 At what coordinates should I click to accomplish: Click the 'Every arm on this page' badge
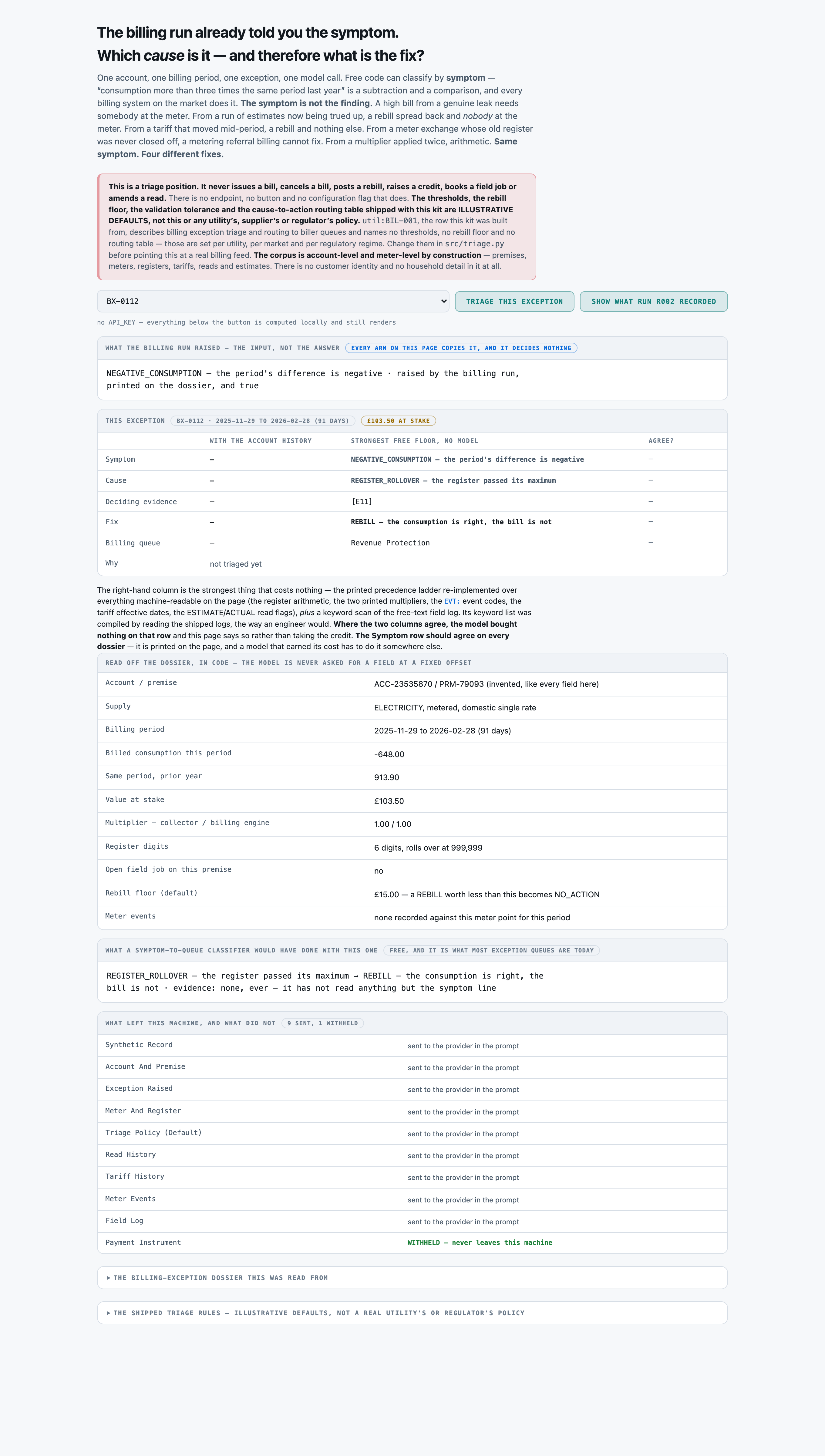click(x=461, y=348)
